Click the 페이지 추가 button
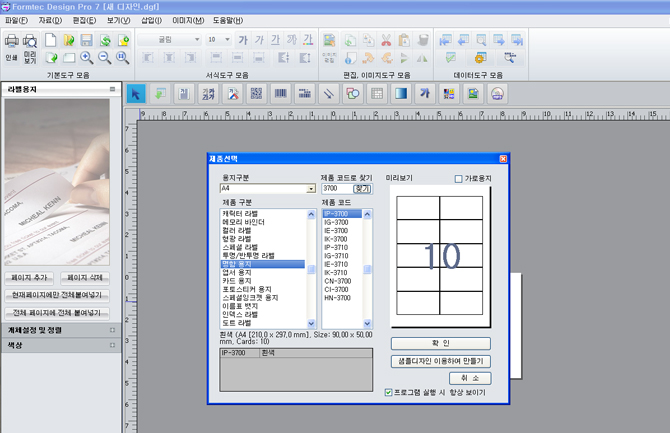 click(x=29, y=278)
